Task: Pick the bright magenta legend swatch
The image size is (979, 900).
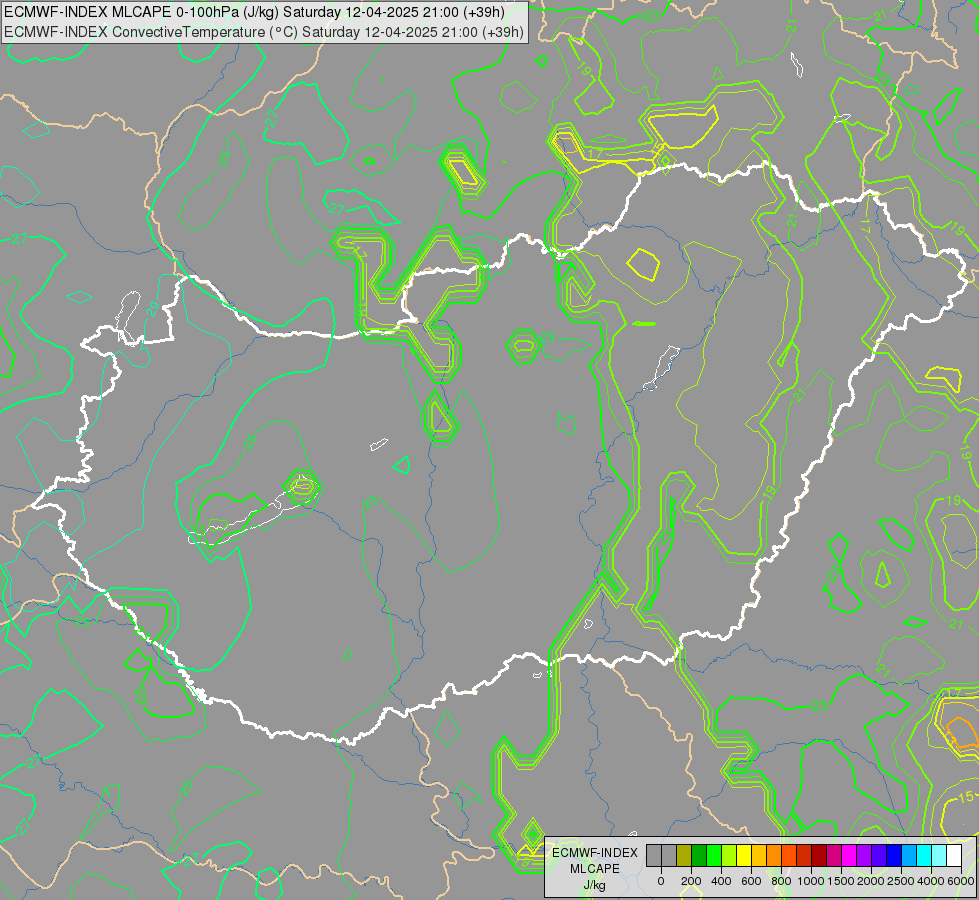Action: click(x=850, y=856)
